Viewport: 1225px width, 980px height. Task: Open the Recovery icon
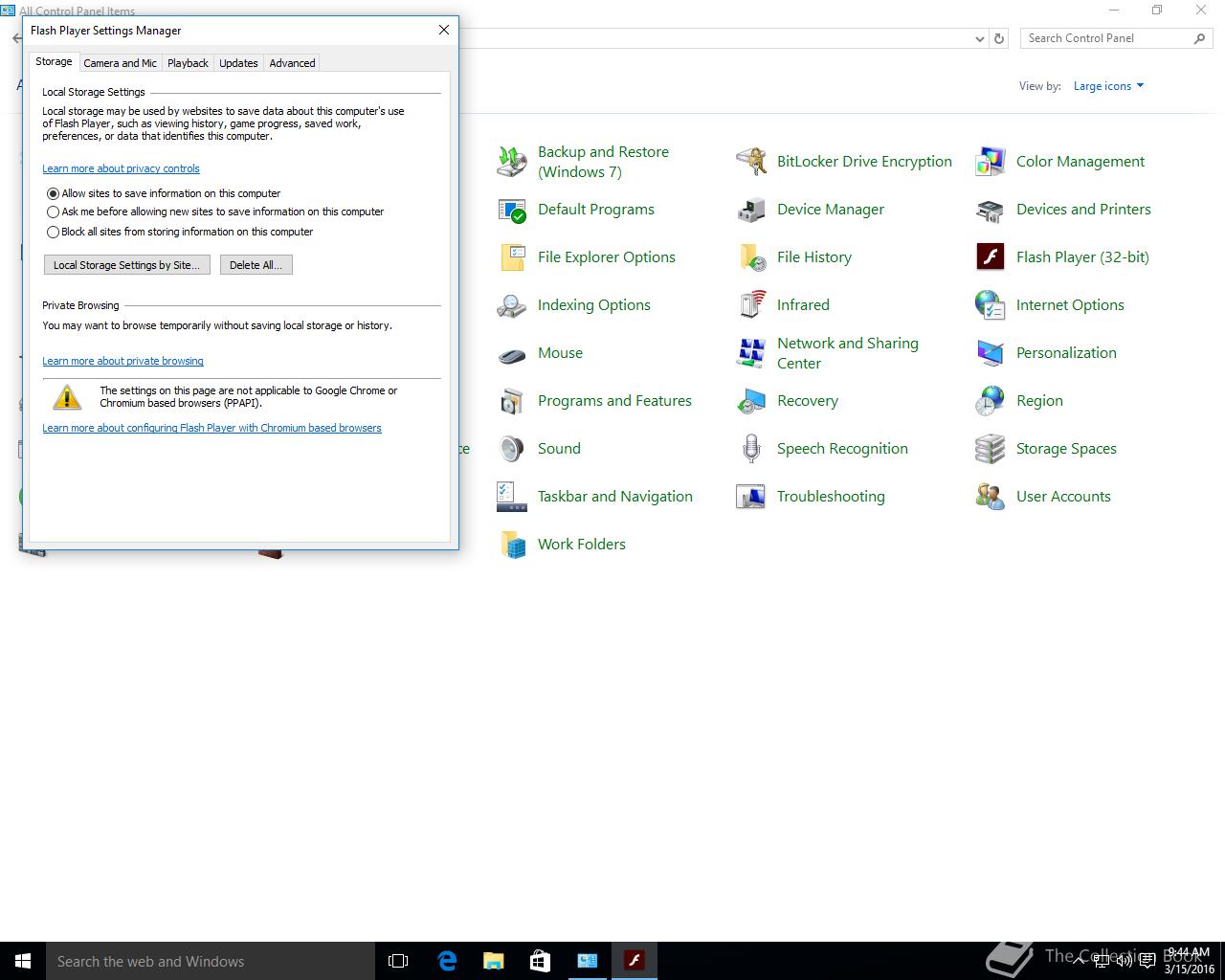tap(751, 401)
